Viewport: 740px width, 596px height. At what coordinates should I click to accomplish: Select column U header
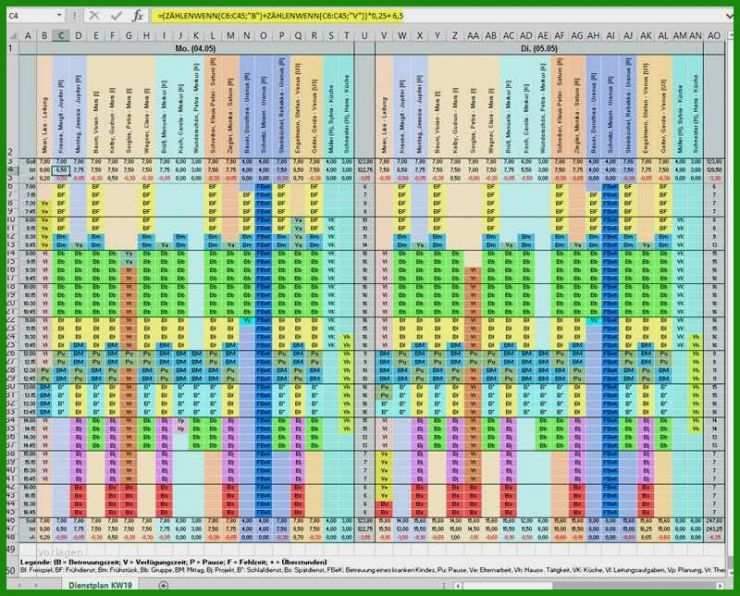pyautogui.click(x=364, y=35)
